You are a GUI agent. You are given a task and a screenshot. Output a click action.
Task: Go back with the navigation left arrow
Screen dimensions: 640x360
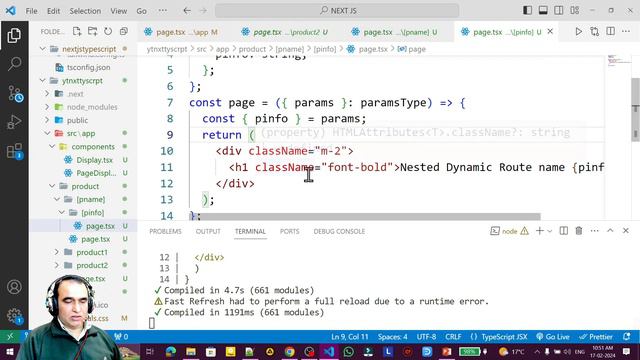(x=187, y=11)
